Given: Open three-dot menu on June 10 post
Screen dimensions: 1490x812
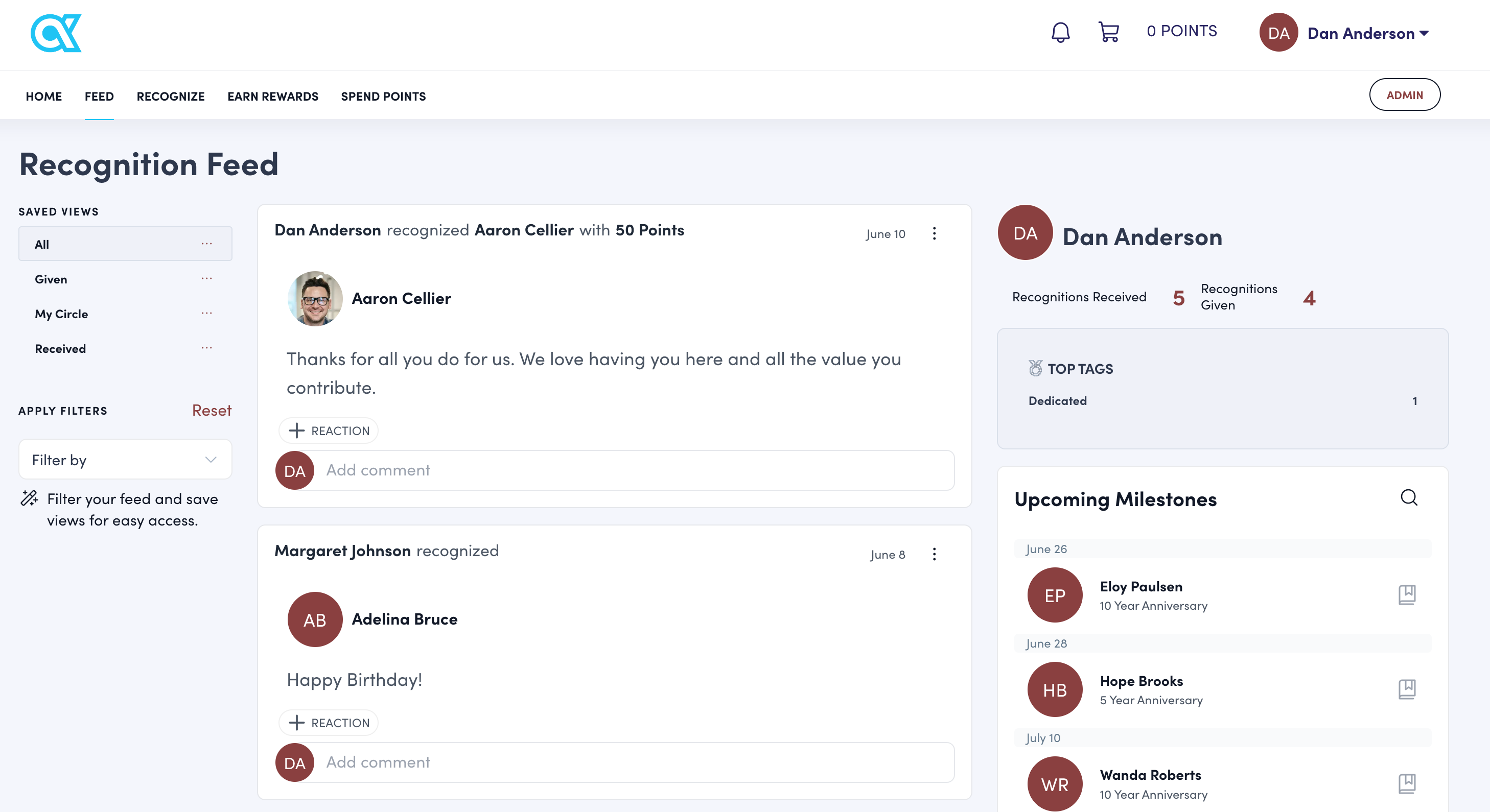Looking at the screenshot, I should tap(934, 233).
